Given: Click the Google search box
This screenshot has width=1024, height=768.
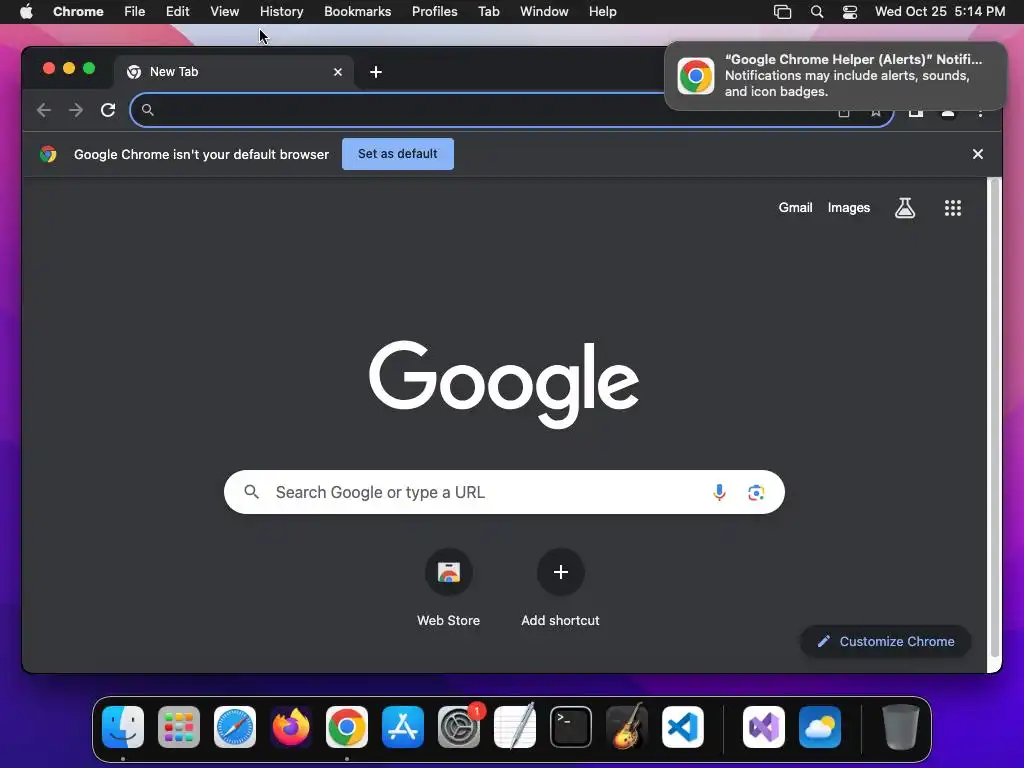Looking at the screenshot, I should coord(504,492).
